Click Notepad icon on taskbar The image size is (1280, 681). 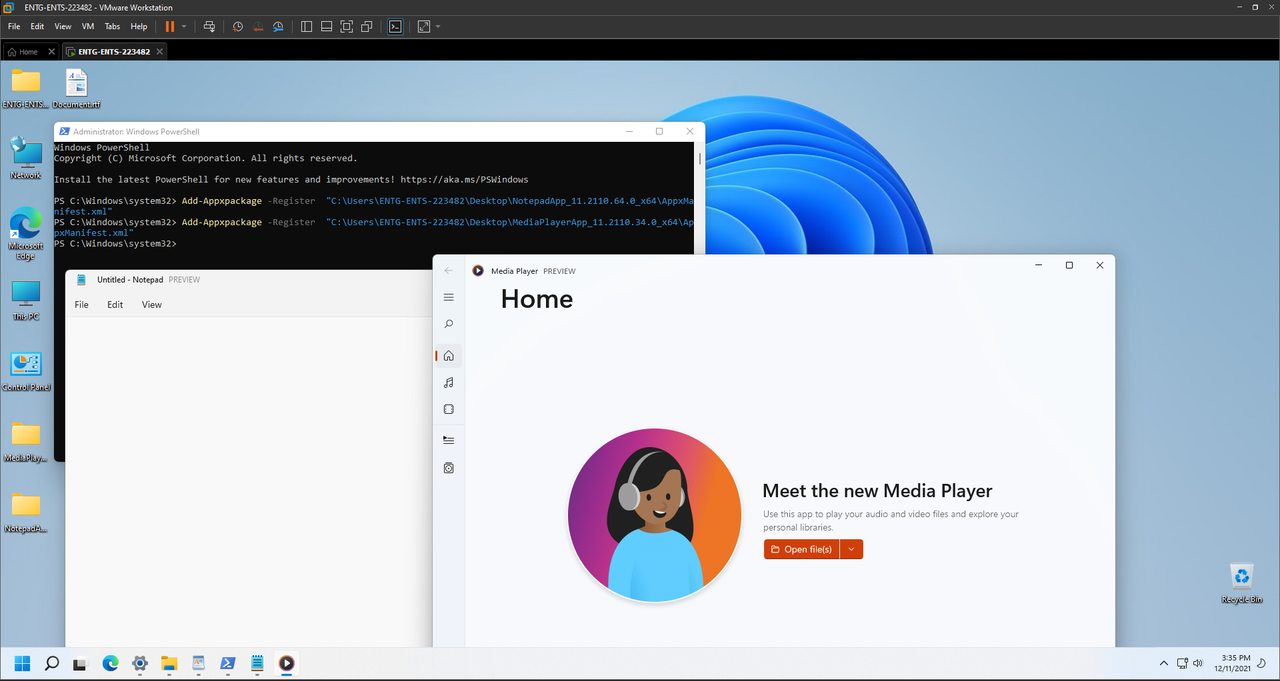257,662
